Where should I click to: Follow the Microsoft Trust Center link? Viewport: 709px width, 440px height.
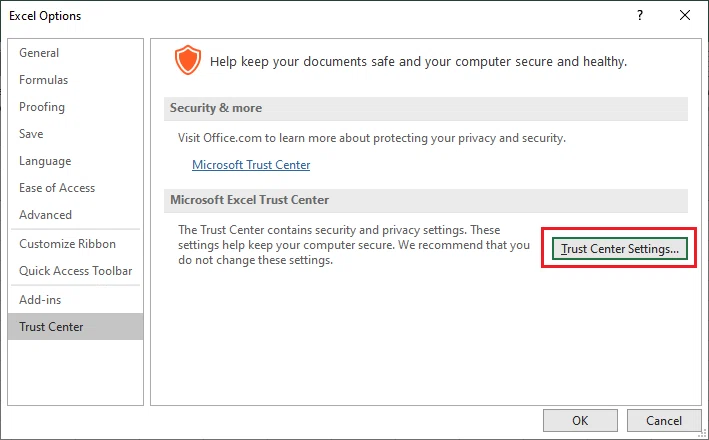pyautogui.click(x=251, y=165)
